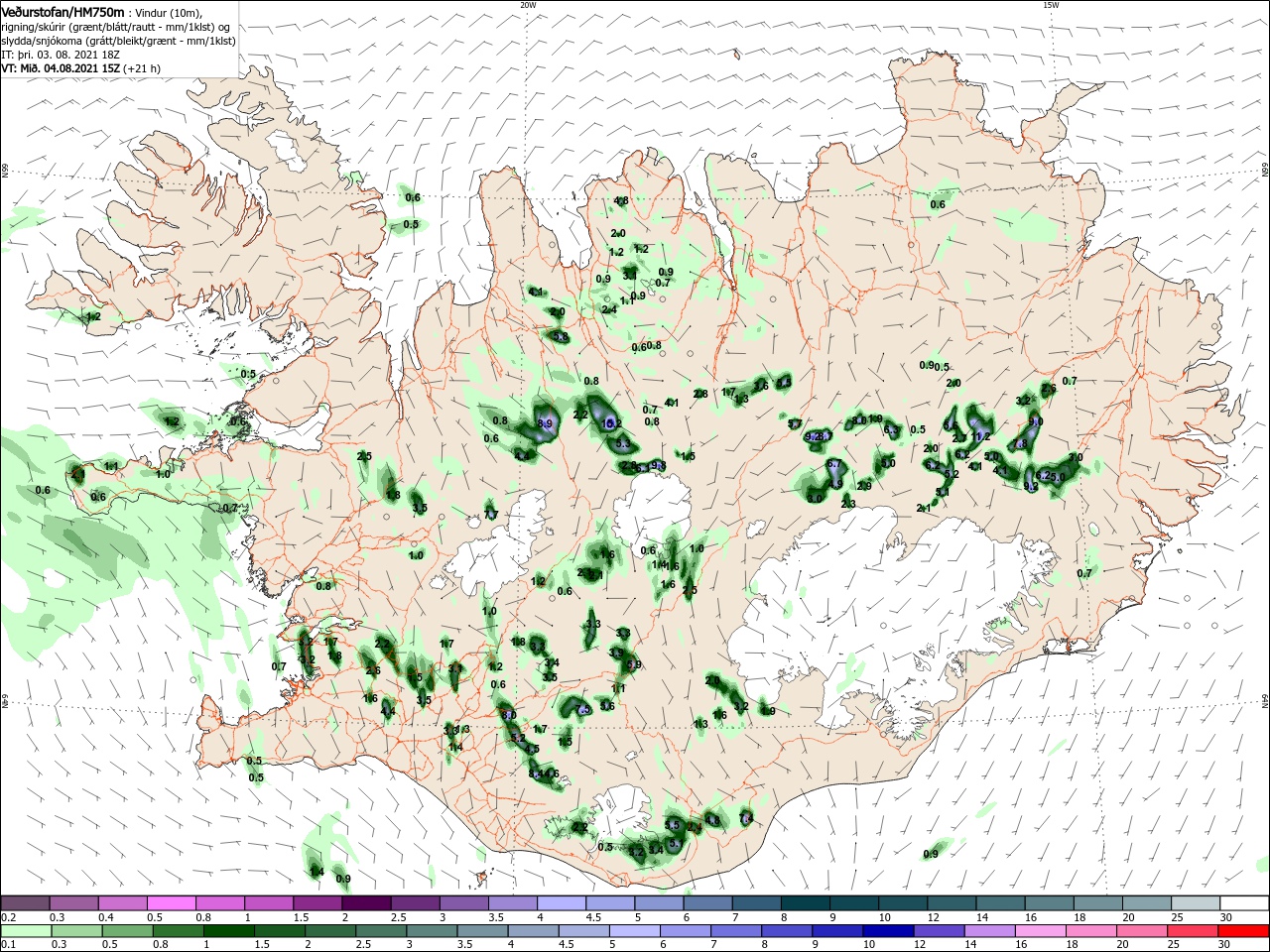Click the '10.2' precipitation value on the map
1270x952 pixels.
pyautogui.click(x=612, y=422)
